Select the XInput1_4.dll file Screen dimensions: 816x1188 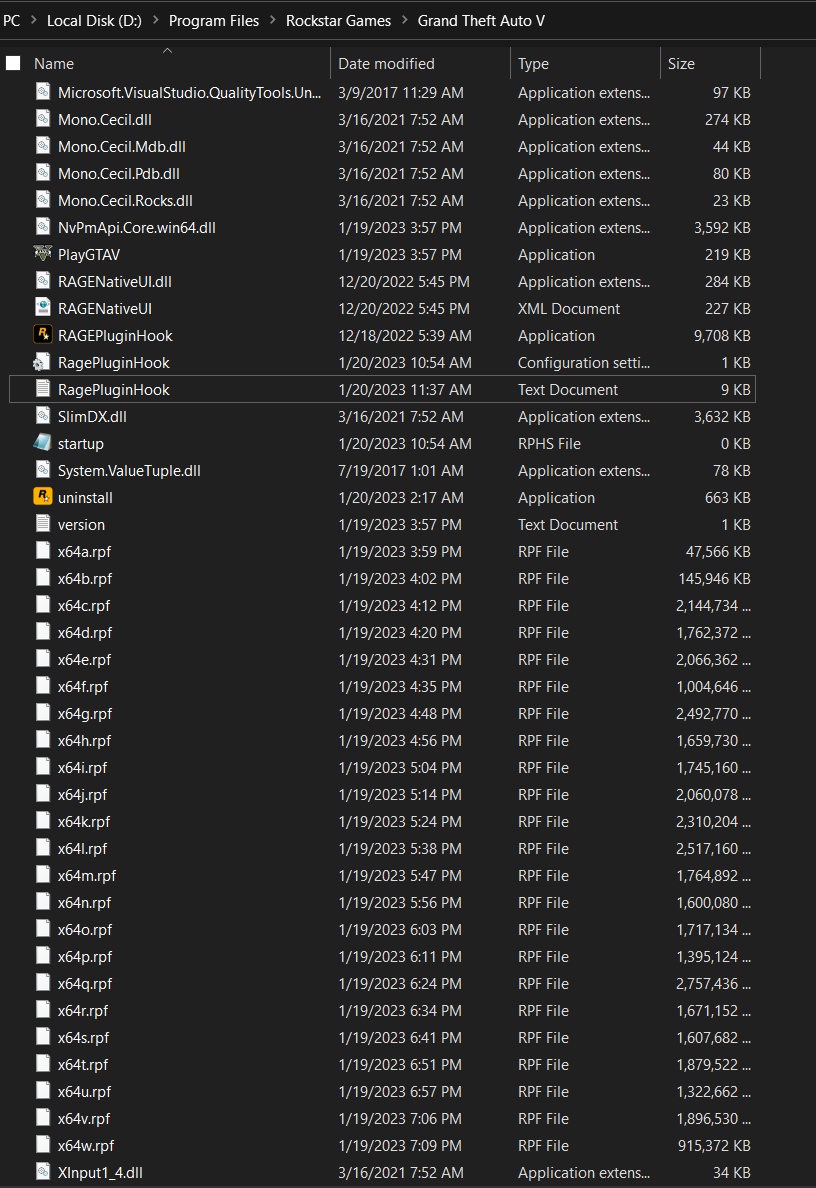100,1172
